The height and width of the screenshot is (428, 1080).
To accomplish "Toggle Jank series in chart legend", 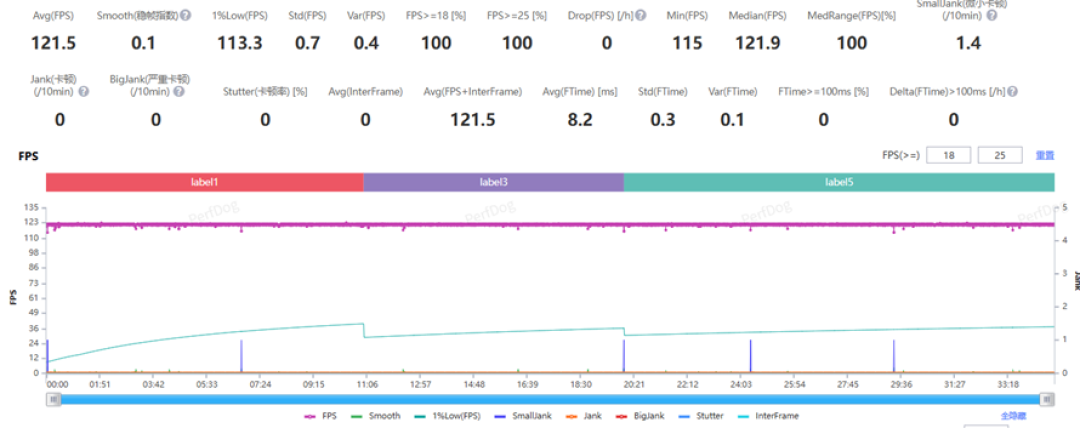I will (x=581, y=416).
